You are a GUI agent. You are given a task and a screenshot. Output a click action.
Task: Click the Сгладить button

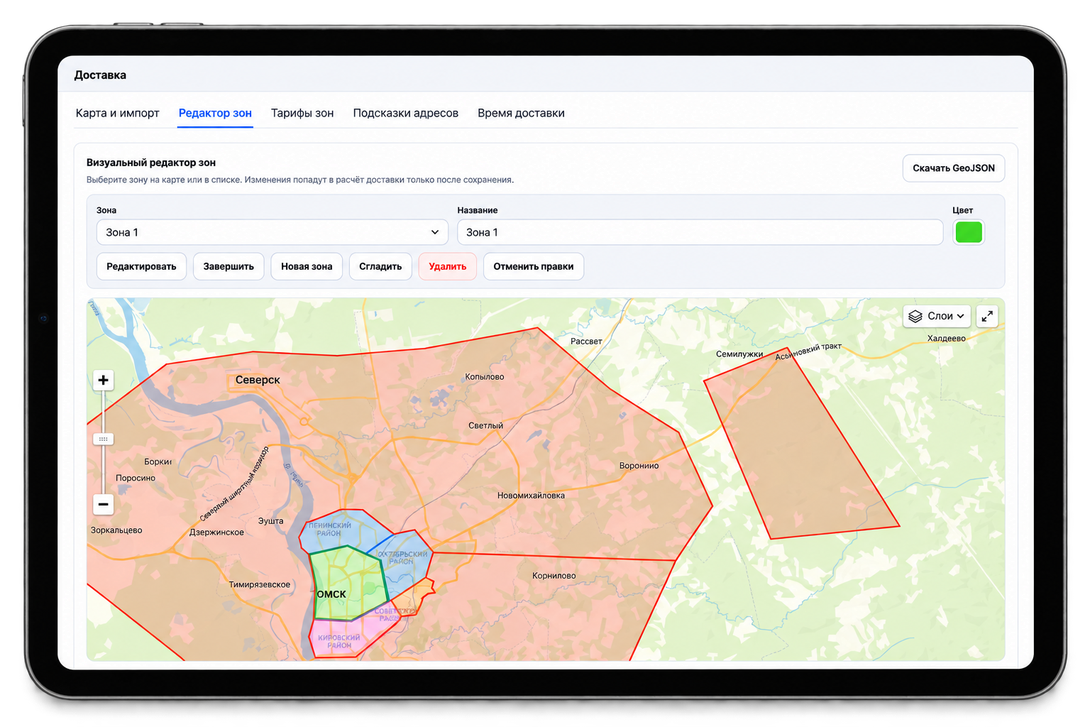click(380, 266)
